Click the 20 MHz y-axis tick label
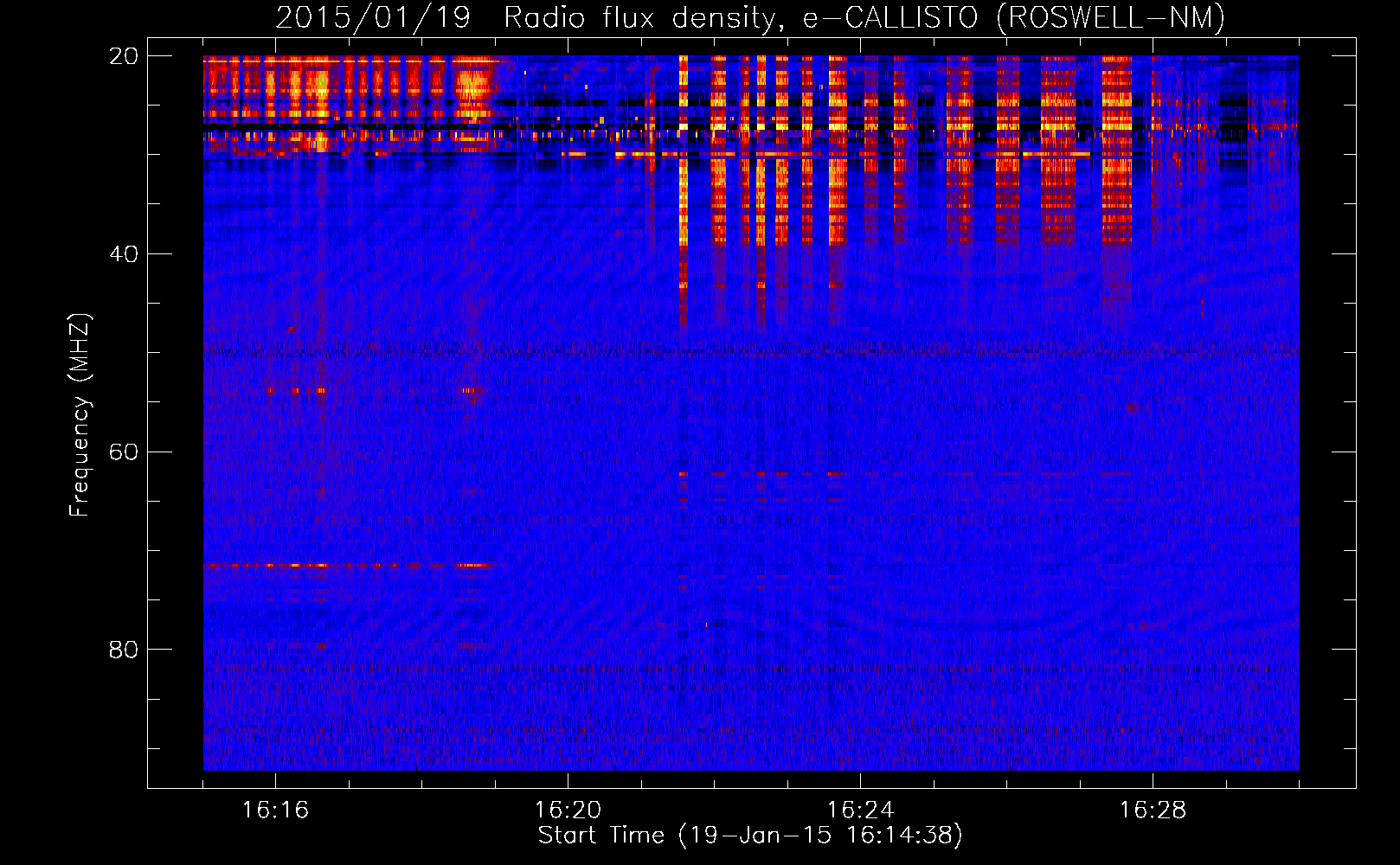1400x865 pixels. 124,56
